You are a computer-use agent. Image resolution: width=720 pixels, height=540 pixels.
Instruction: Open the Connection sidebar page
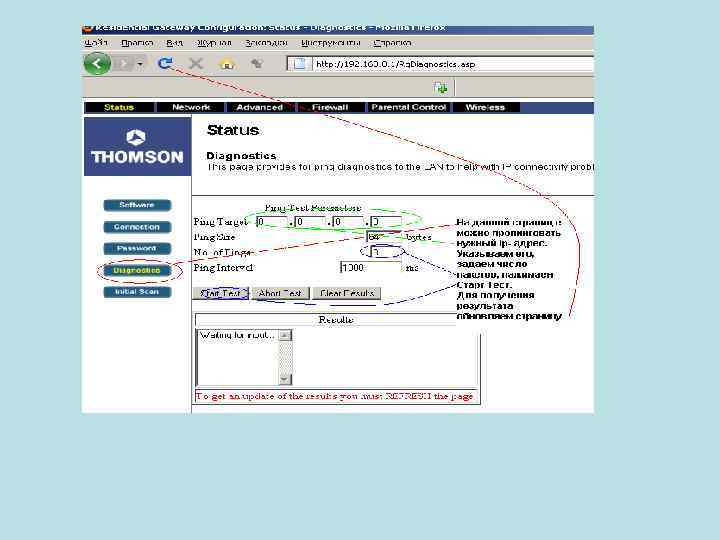137,227
